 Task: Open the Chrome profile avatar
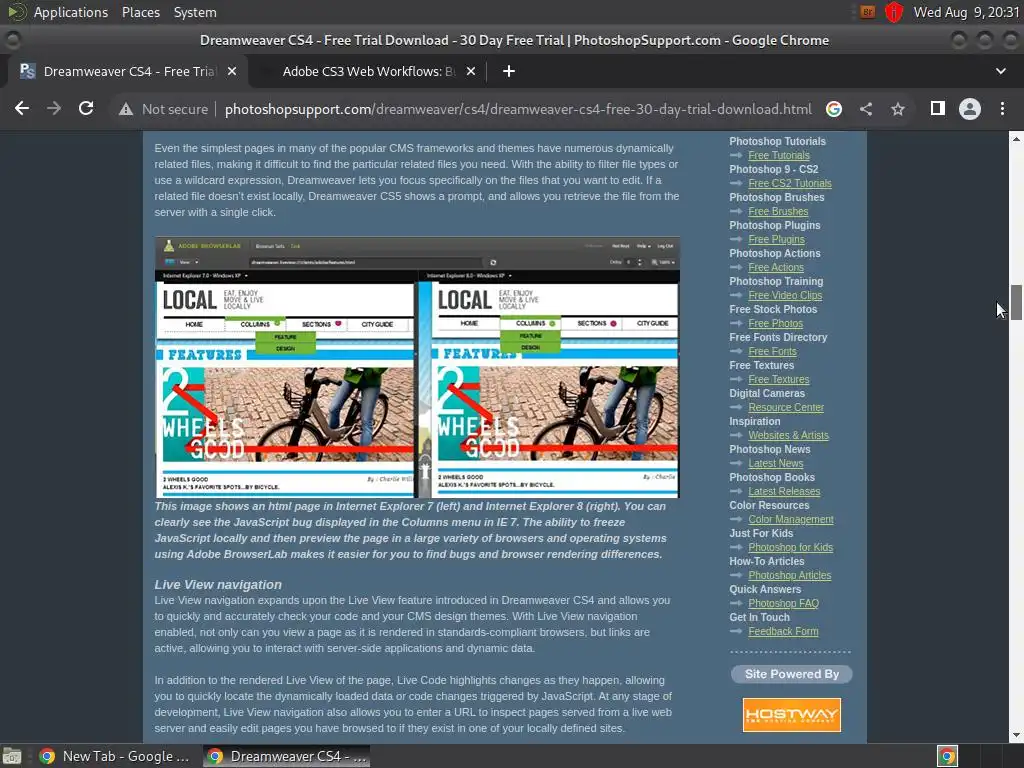970,108
